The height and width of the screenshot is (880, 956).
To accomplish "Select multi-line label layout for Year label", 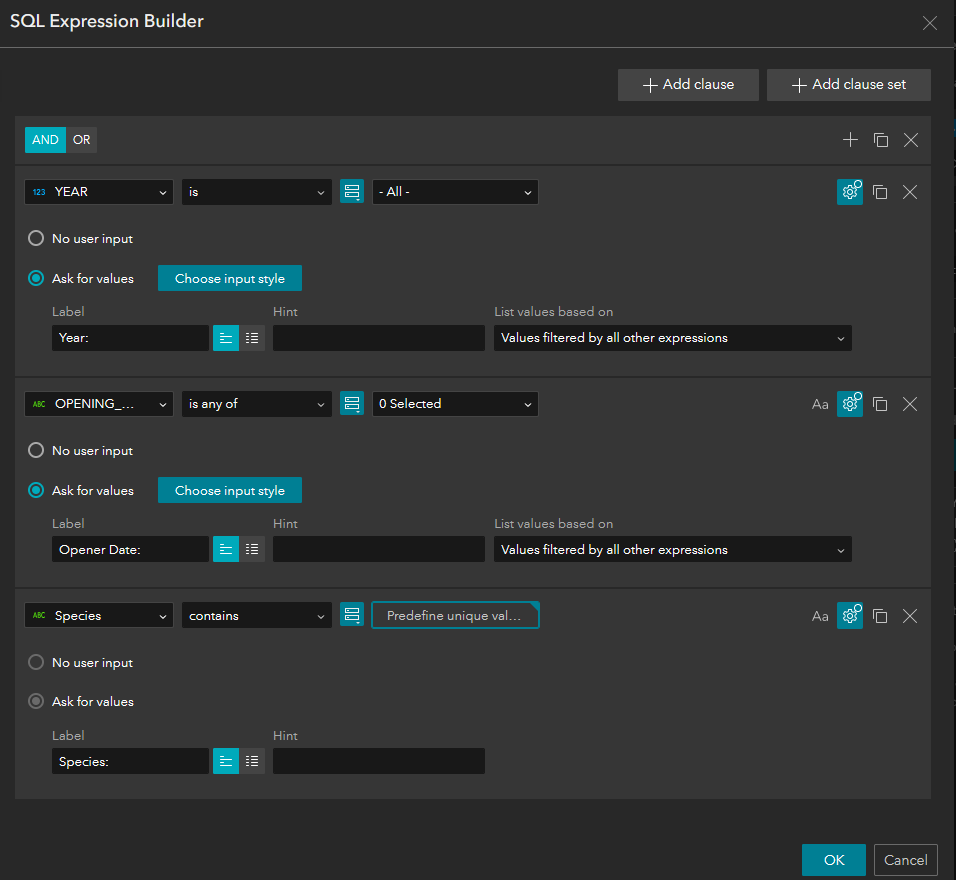I will [x=252, y=338].
